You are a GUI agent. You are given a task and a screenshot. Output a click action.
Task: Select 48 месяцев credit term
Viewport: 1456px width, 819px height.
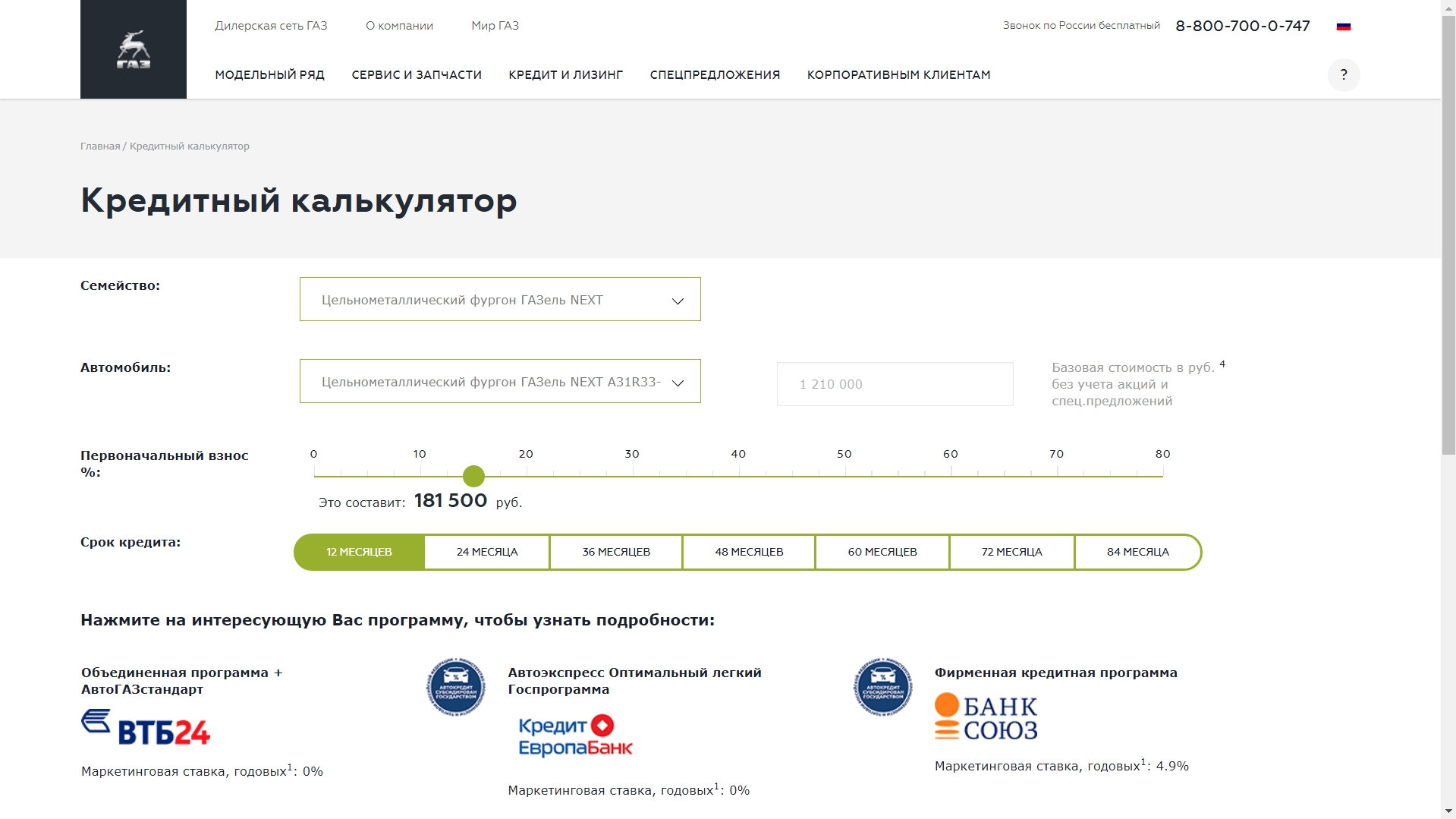[749, 552]
